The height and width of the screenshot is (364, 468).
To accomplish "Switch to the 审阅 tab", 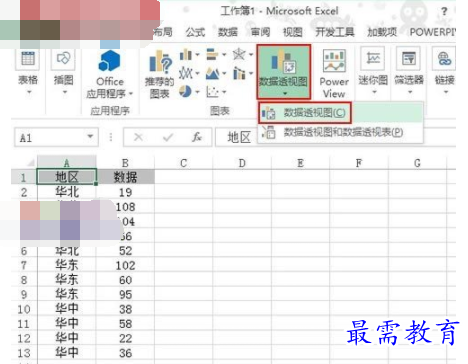I will 260,32.
